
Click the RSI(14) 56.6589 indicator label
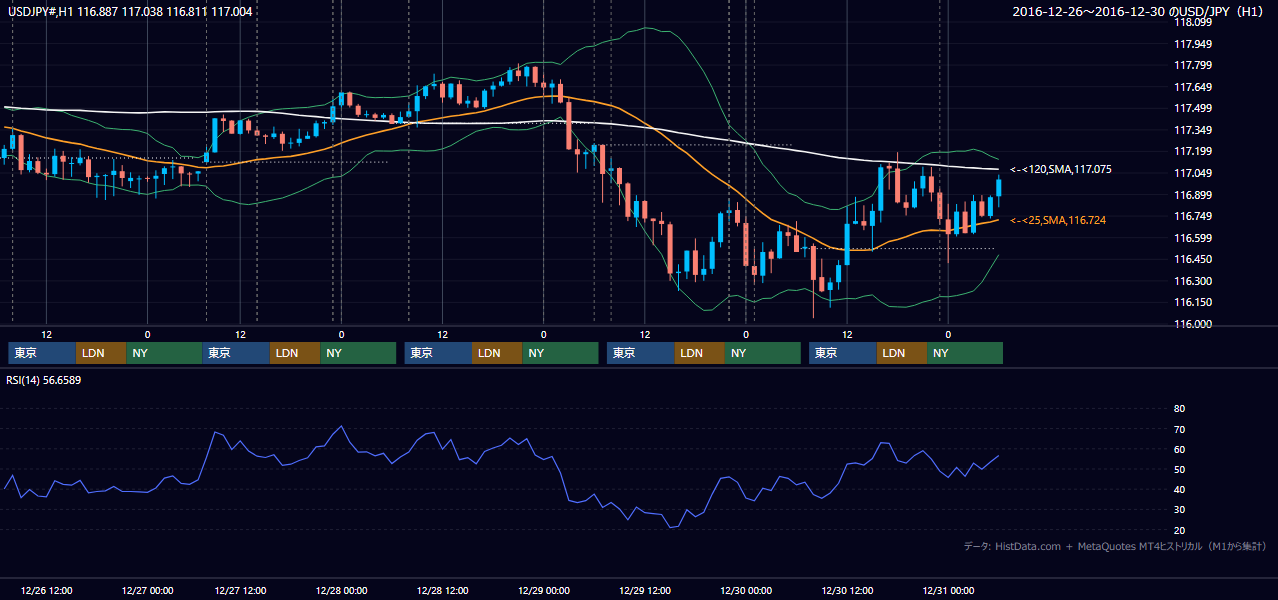pyautogui.click(x=44, y=380)
